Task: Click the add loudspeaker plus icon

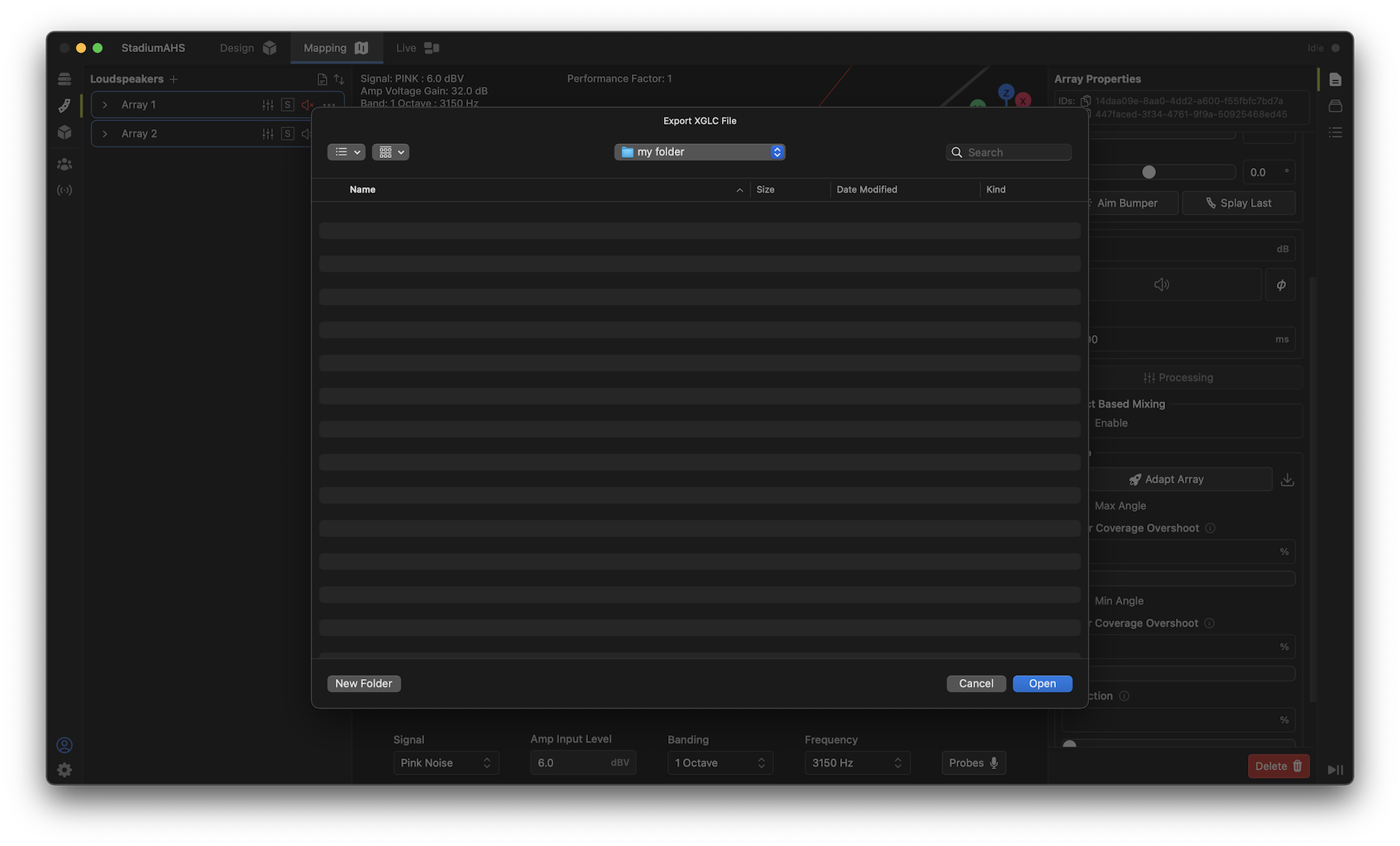Action: coord(174,79)
